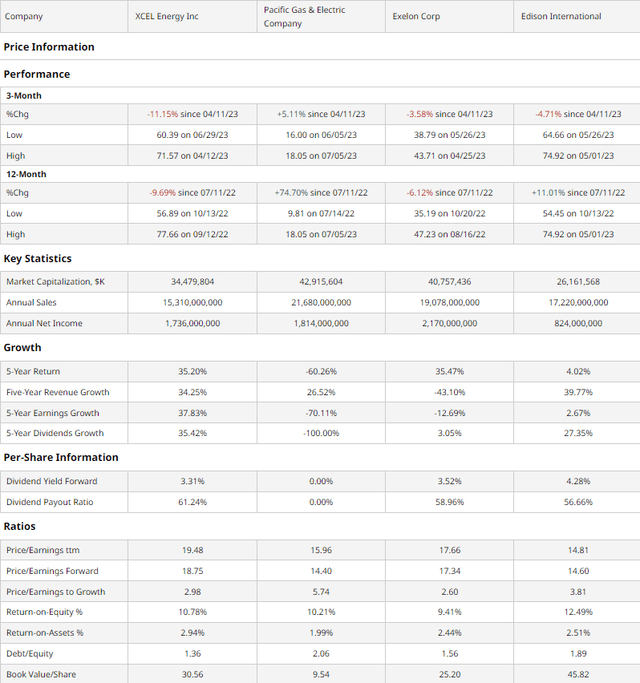The image size is (640, 683).
Task: Select the Ratios section heading
Action: (x=20, y=526)
